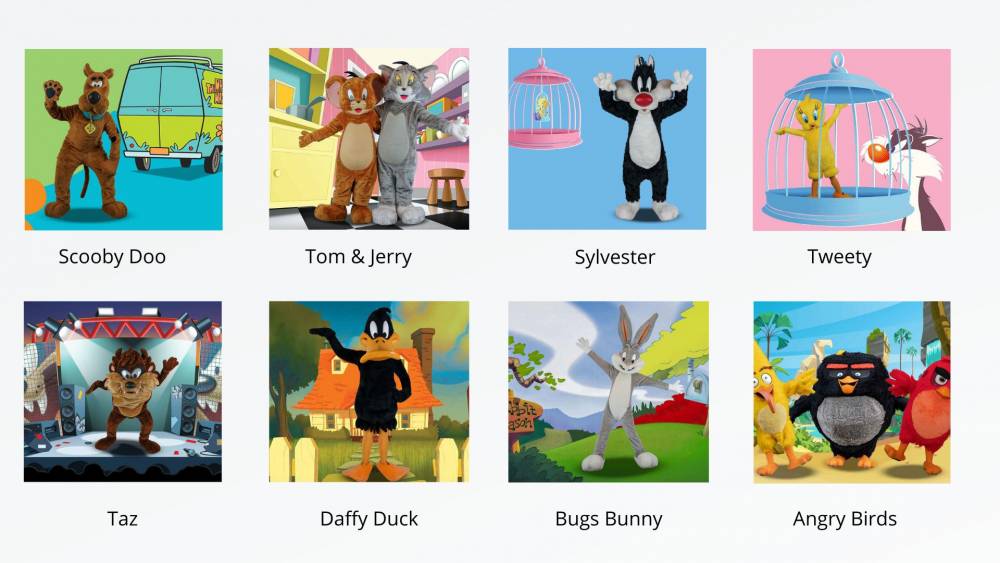Open the Scooby Doo mascot thumbnail
The height and width of the screenshot is (563, 1000).
[x=124, y=139]
